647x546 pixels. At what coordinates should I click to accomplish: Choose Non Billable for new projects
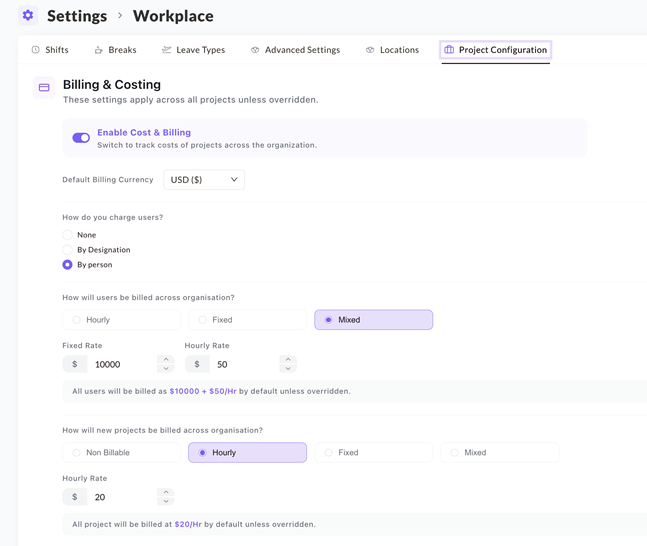(x=121, y=453)
